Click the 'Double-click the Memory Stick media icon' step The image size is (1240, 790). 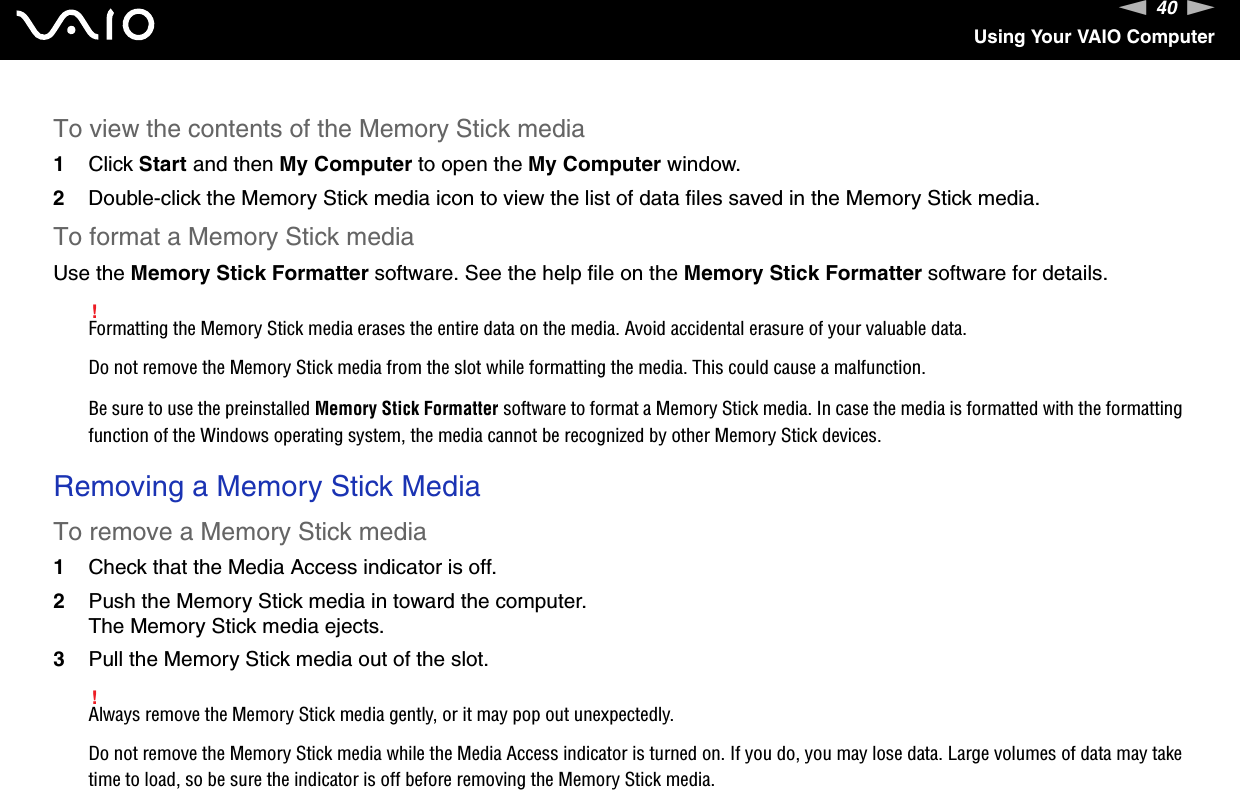564,198
